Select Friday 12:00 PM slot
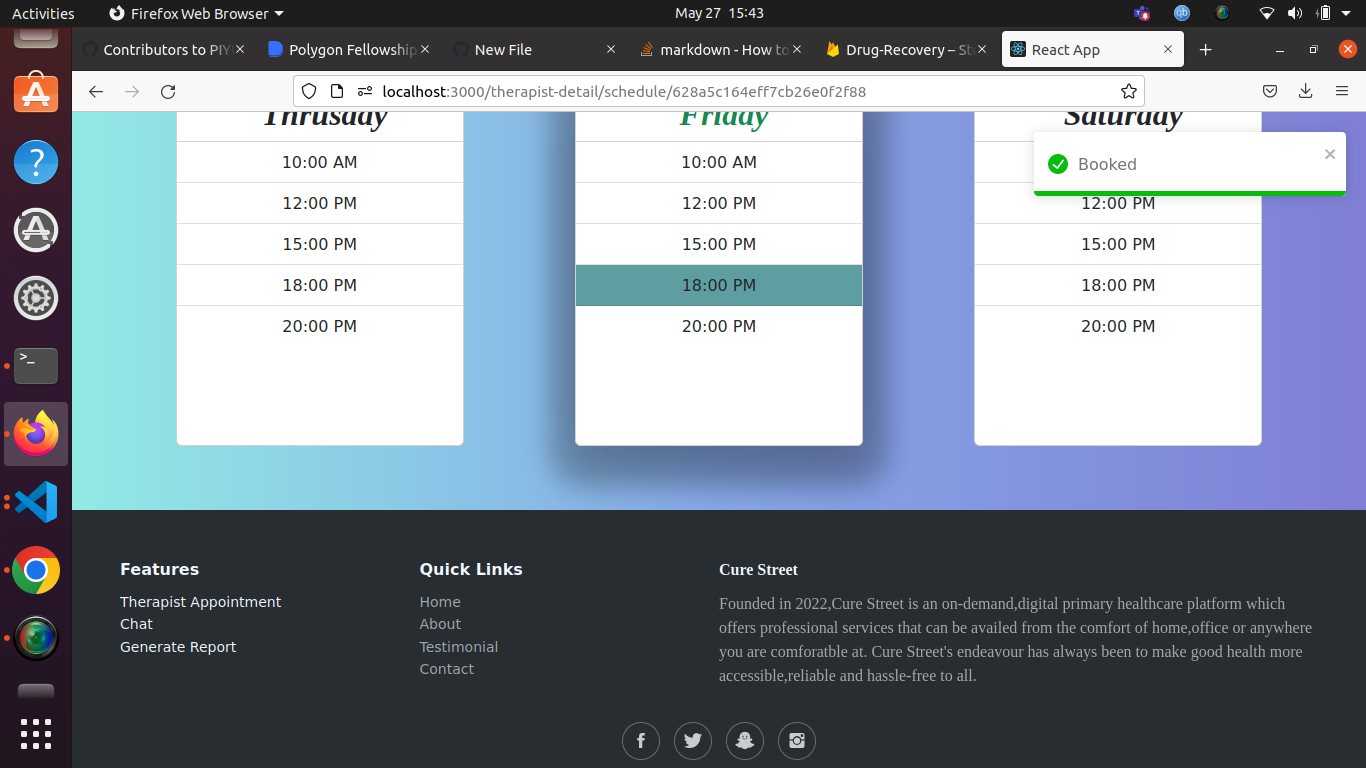The image size is (1366, 768). click(x=719, y=203)
